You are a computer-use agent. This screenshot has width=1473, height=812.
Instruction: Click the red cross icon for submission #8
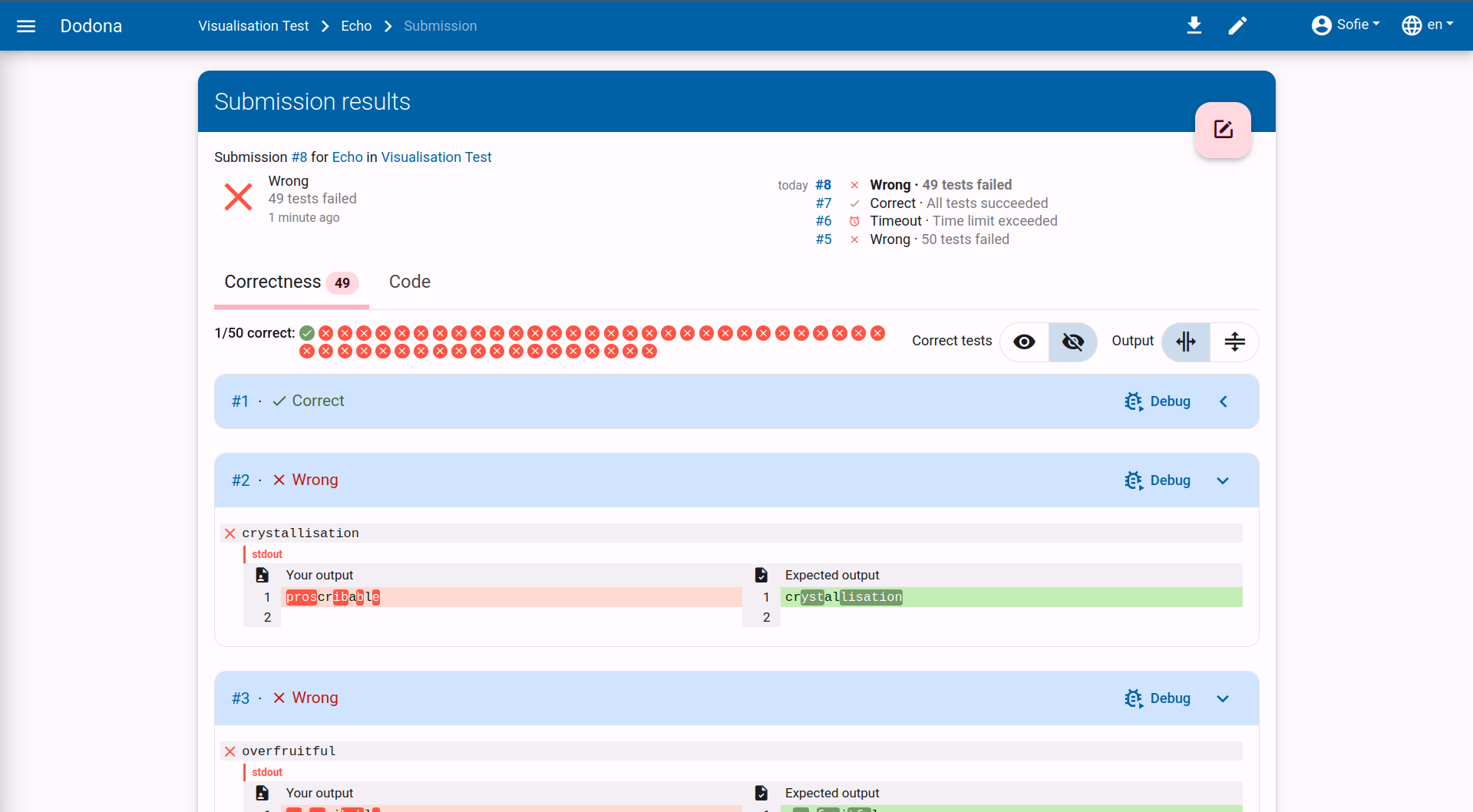854,185
